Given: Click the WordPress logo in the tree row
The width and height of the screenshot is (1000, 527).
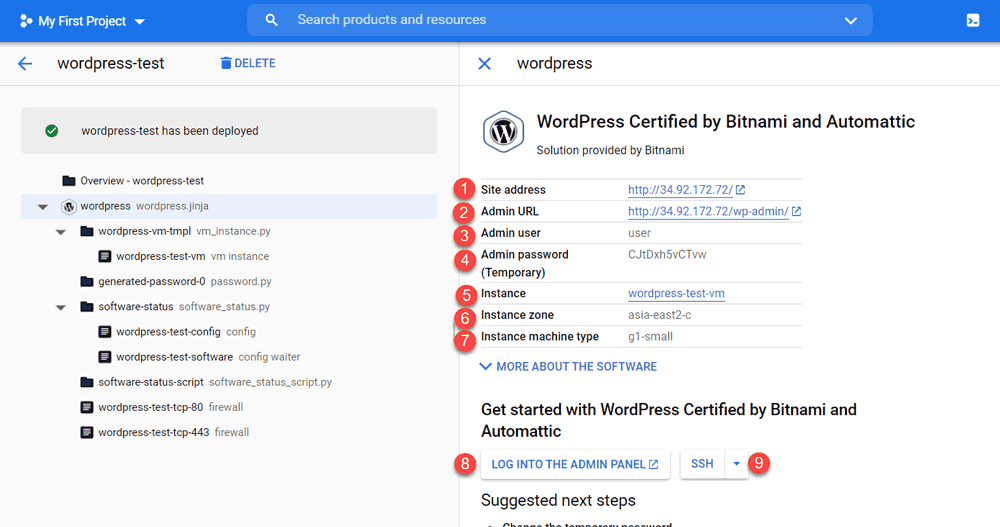Looking at the screenshot, I should [x=69, y=207].
